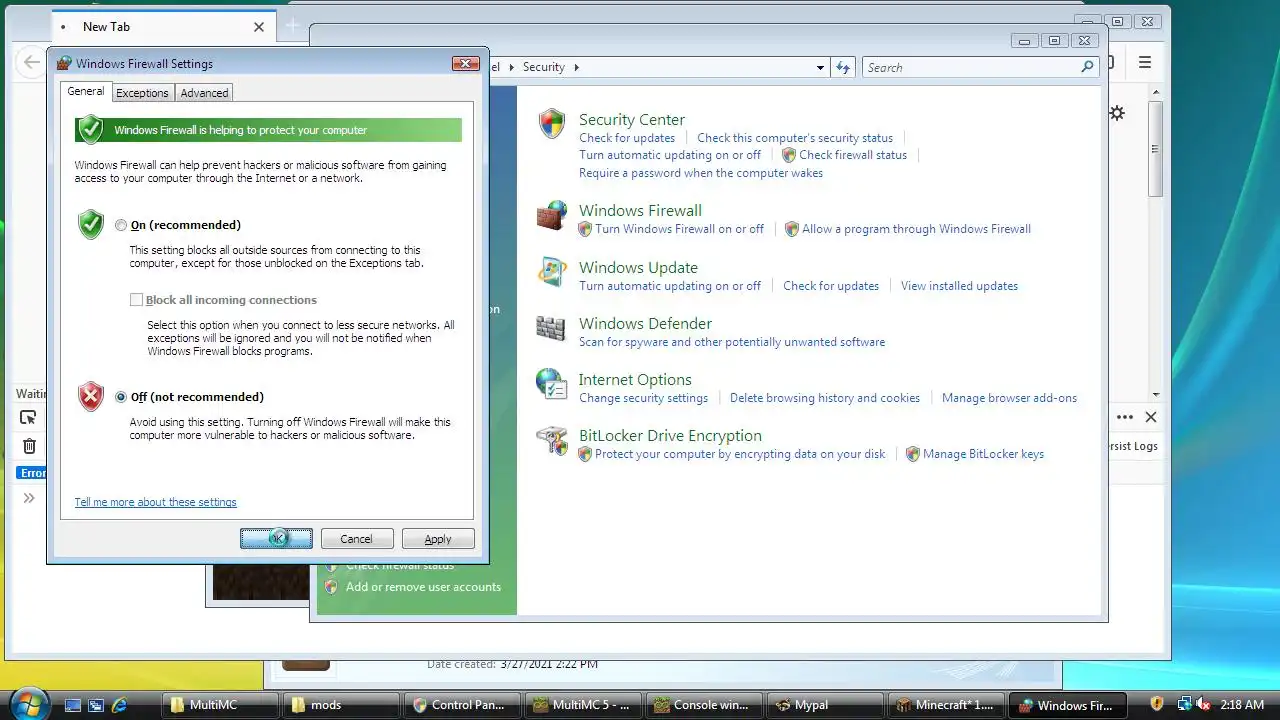The image size is (1280, 720).
Task: Click the green shield beside On (recommended)
Action: [91, 224]
